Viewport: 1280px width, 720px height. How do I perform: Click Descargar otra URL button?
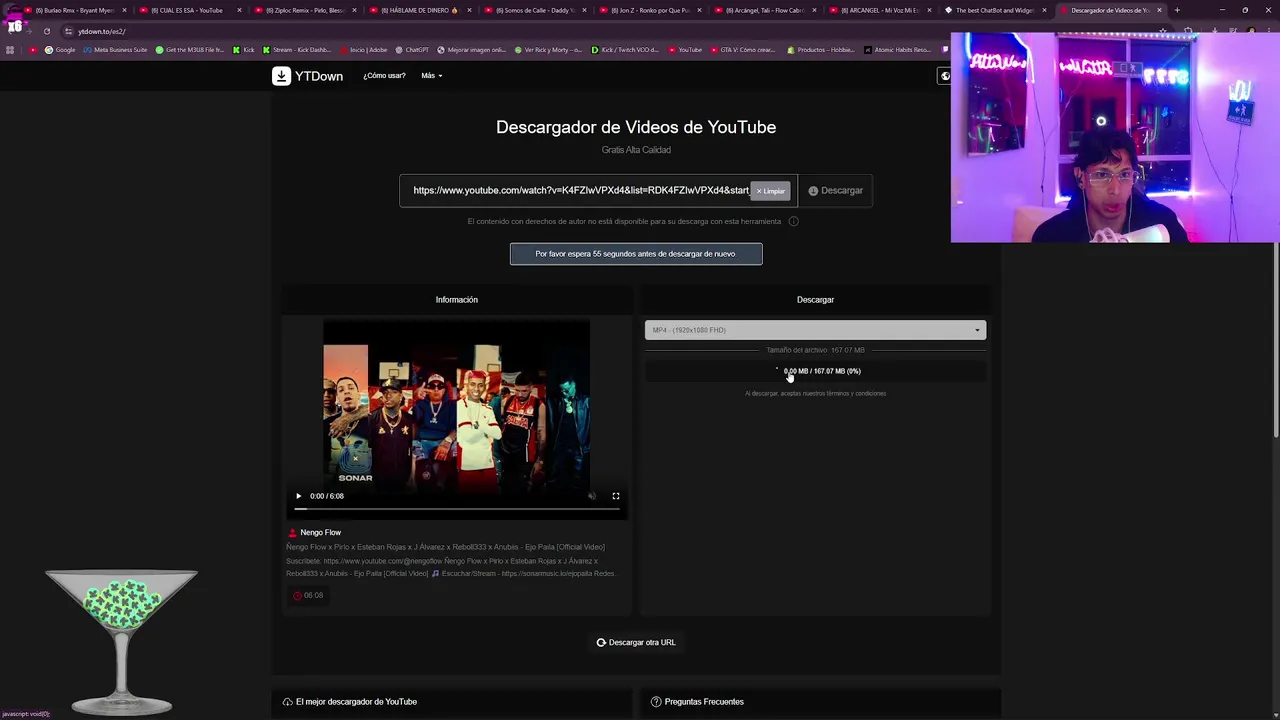(x=636, y=643)
